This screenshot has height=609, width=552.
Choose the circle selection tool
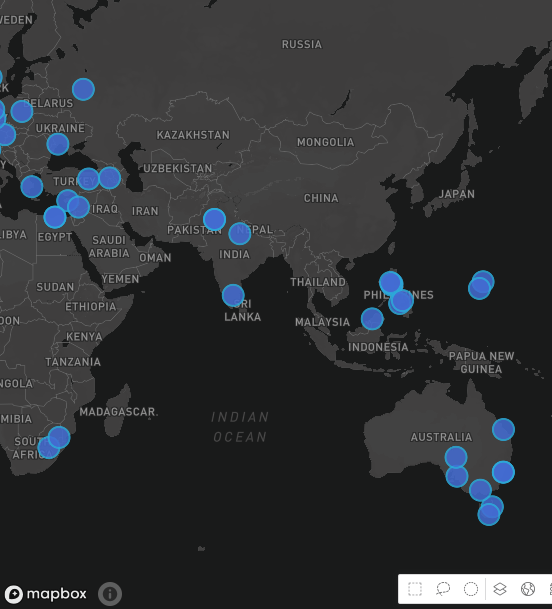coord(471,589)
